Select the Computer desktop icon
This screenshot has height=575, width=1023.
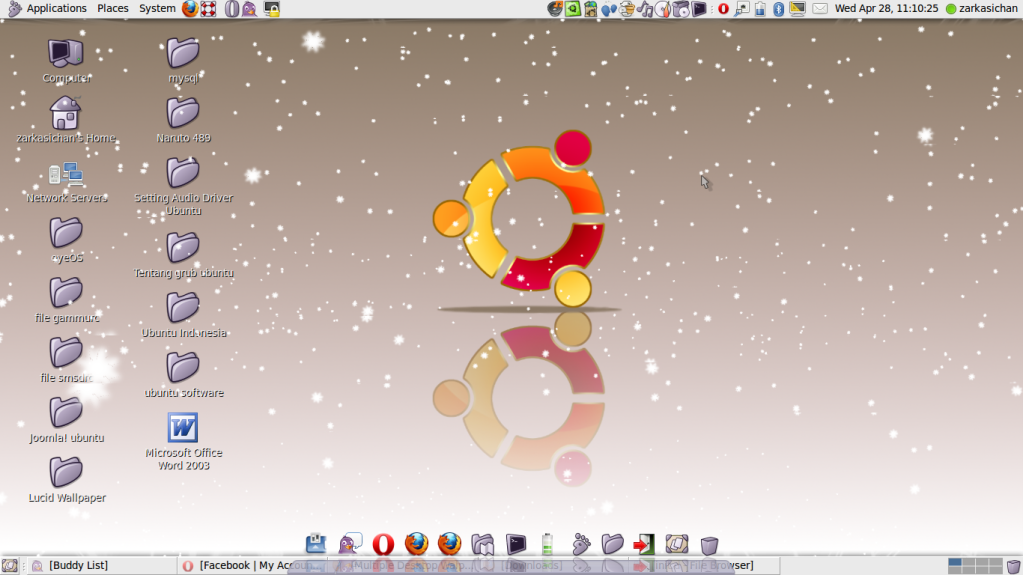66,61
